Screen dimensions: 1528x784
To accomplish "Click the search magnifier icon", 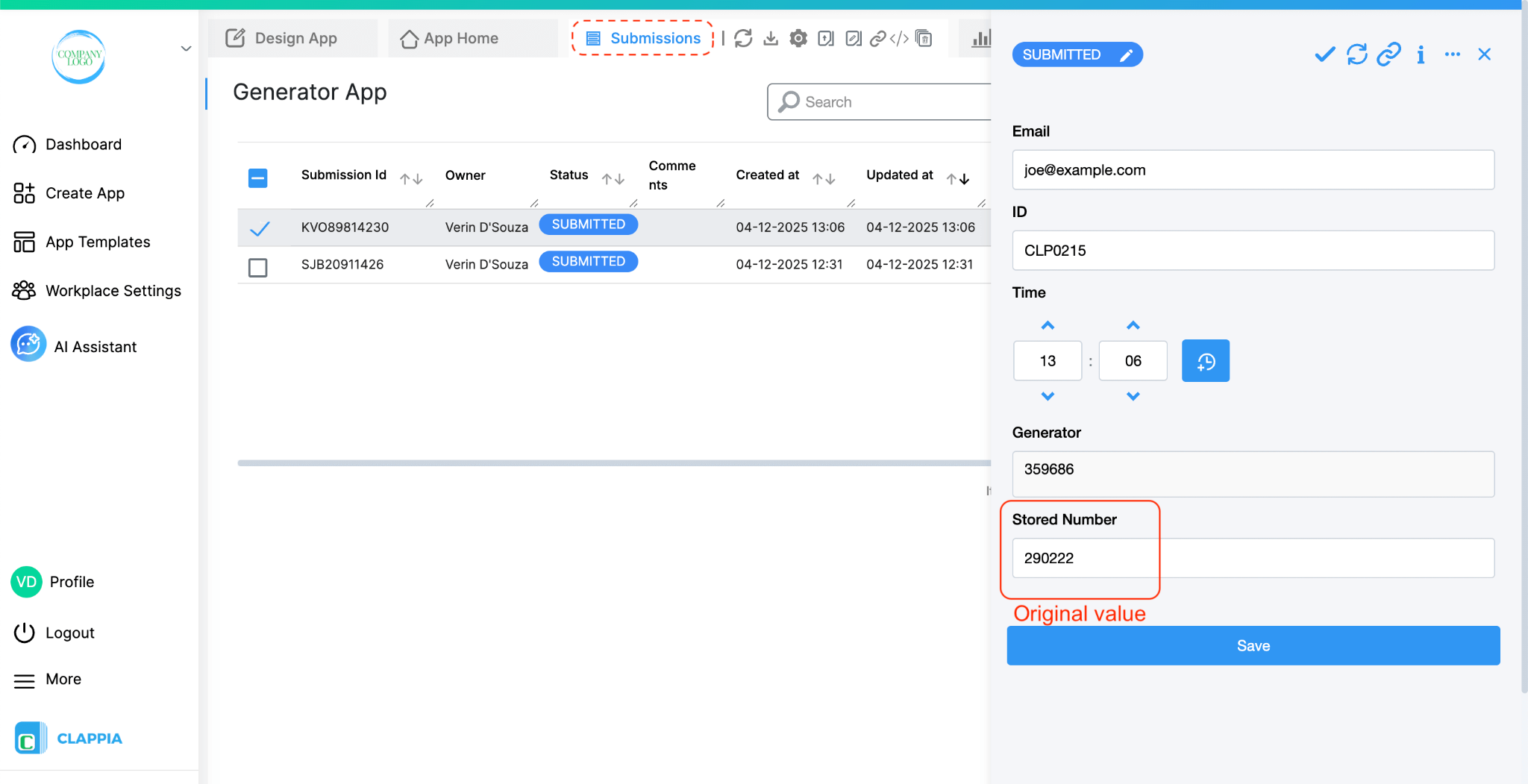I will (x=789, y=101).
